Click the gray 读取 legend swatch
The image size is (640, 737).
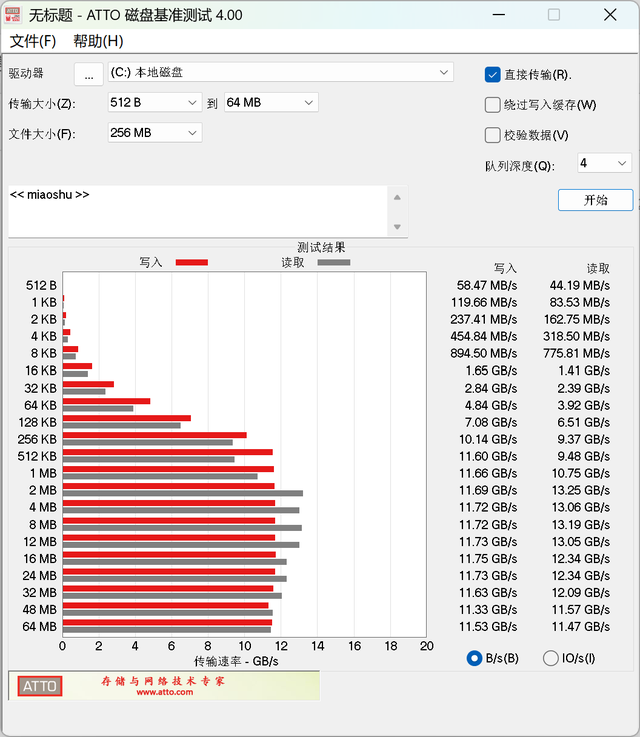(334, 262)
